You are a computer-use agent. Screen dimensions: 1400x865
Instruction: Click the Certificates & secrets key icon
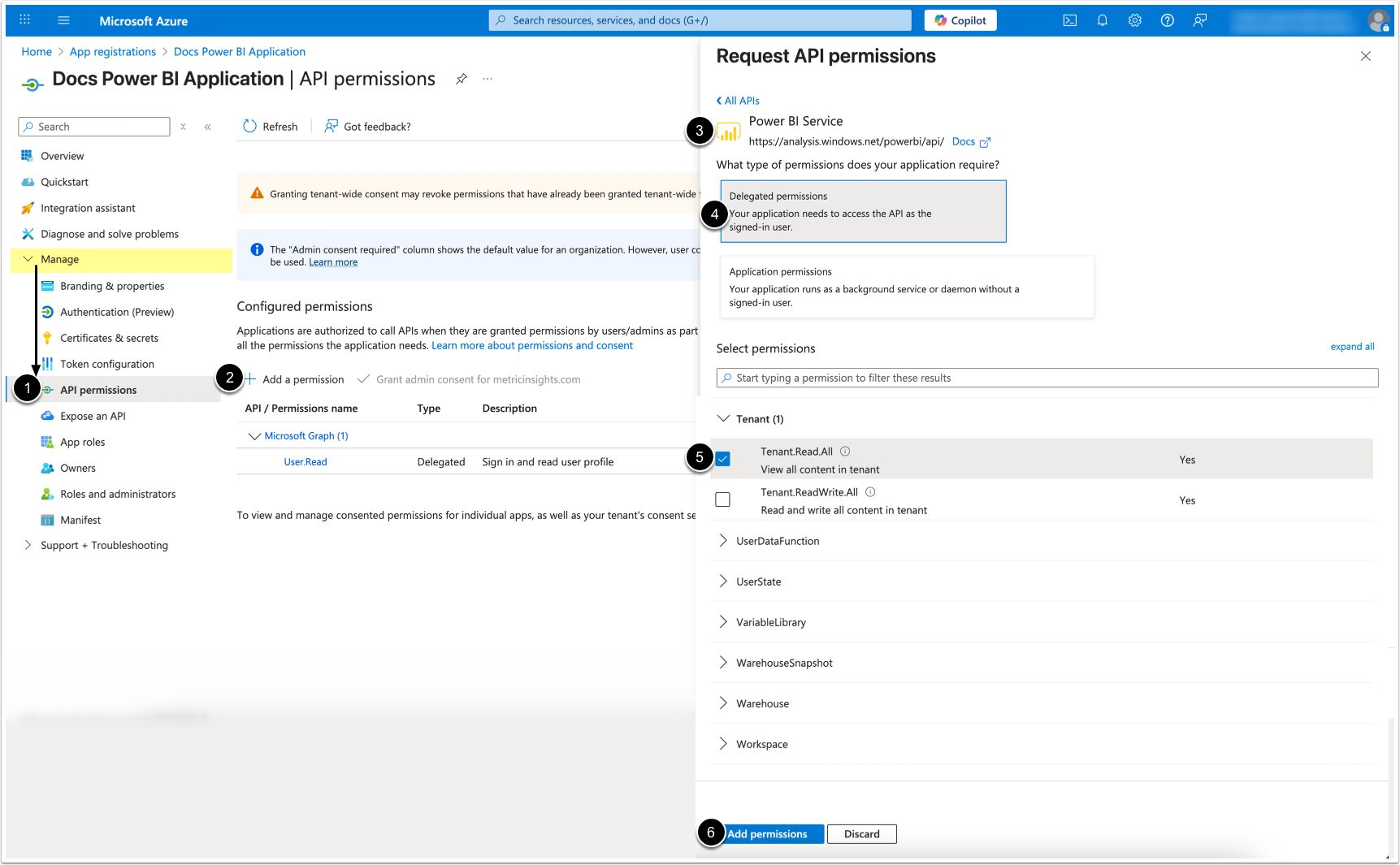[x=47, y=338]
